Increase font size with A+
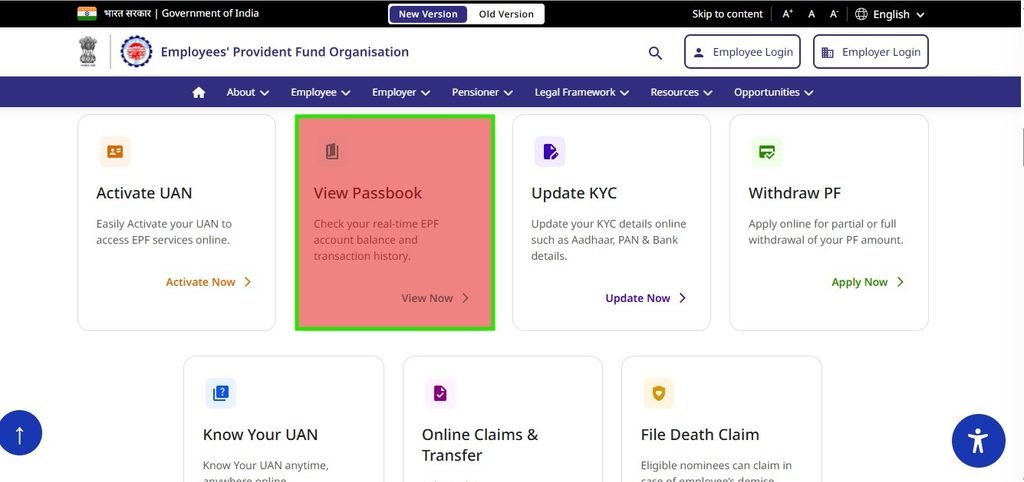 point(788,14)
